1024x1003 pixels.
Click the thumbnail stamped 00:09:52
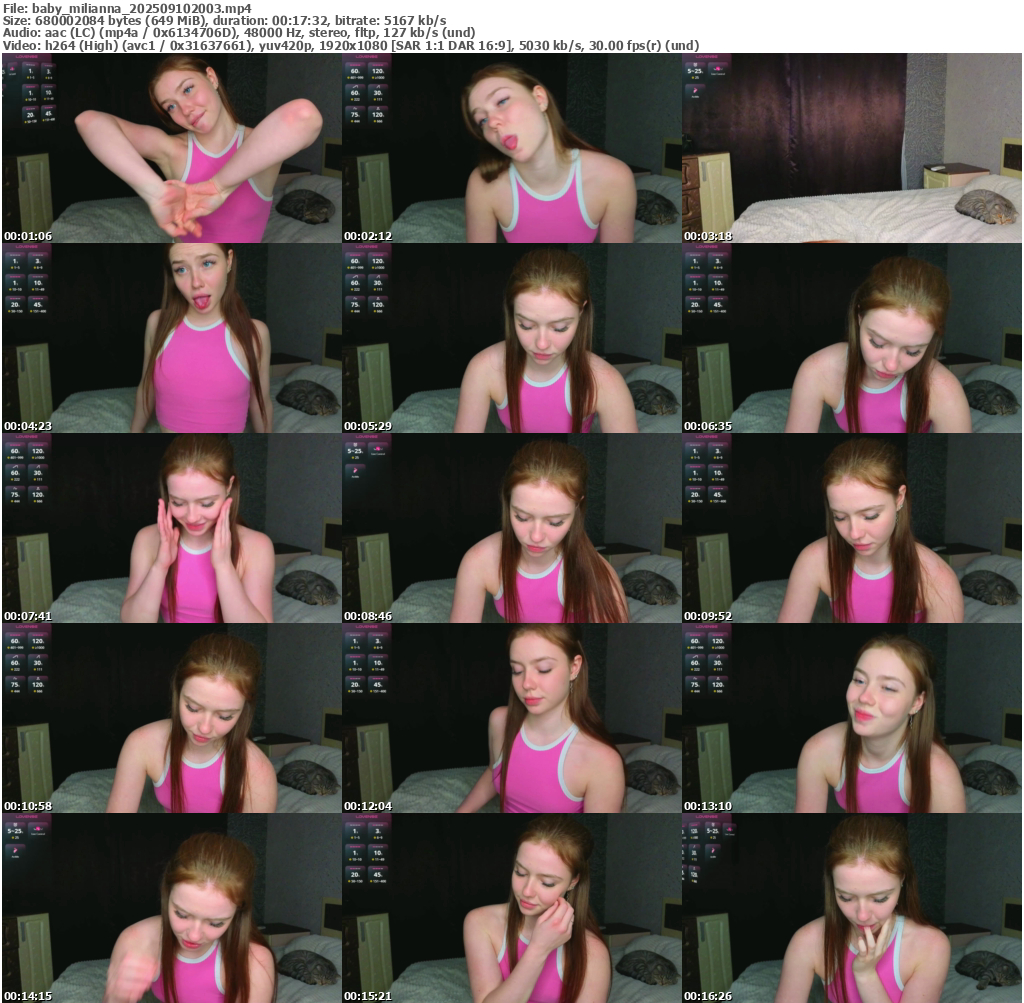click(851, 528)
